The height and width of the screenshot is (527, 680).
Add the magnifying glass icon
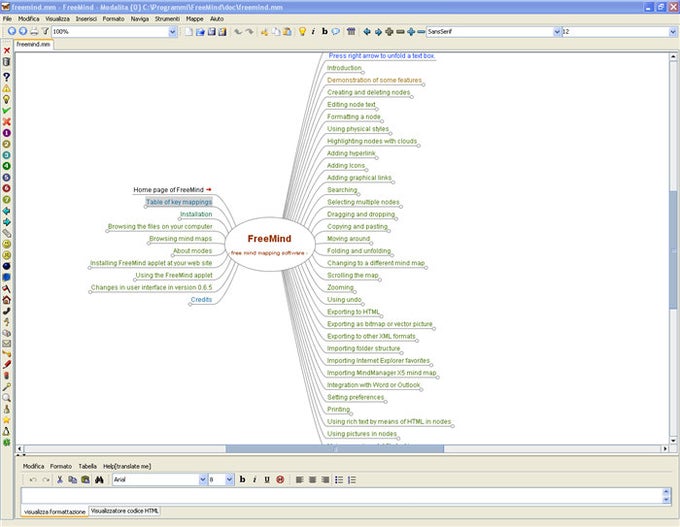click(7, 397)
